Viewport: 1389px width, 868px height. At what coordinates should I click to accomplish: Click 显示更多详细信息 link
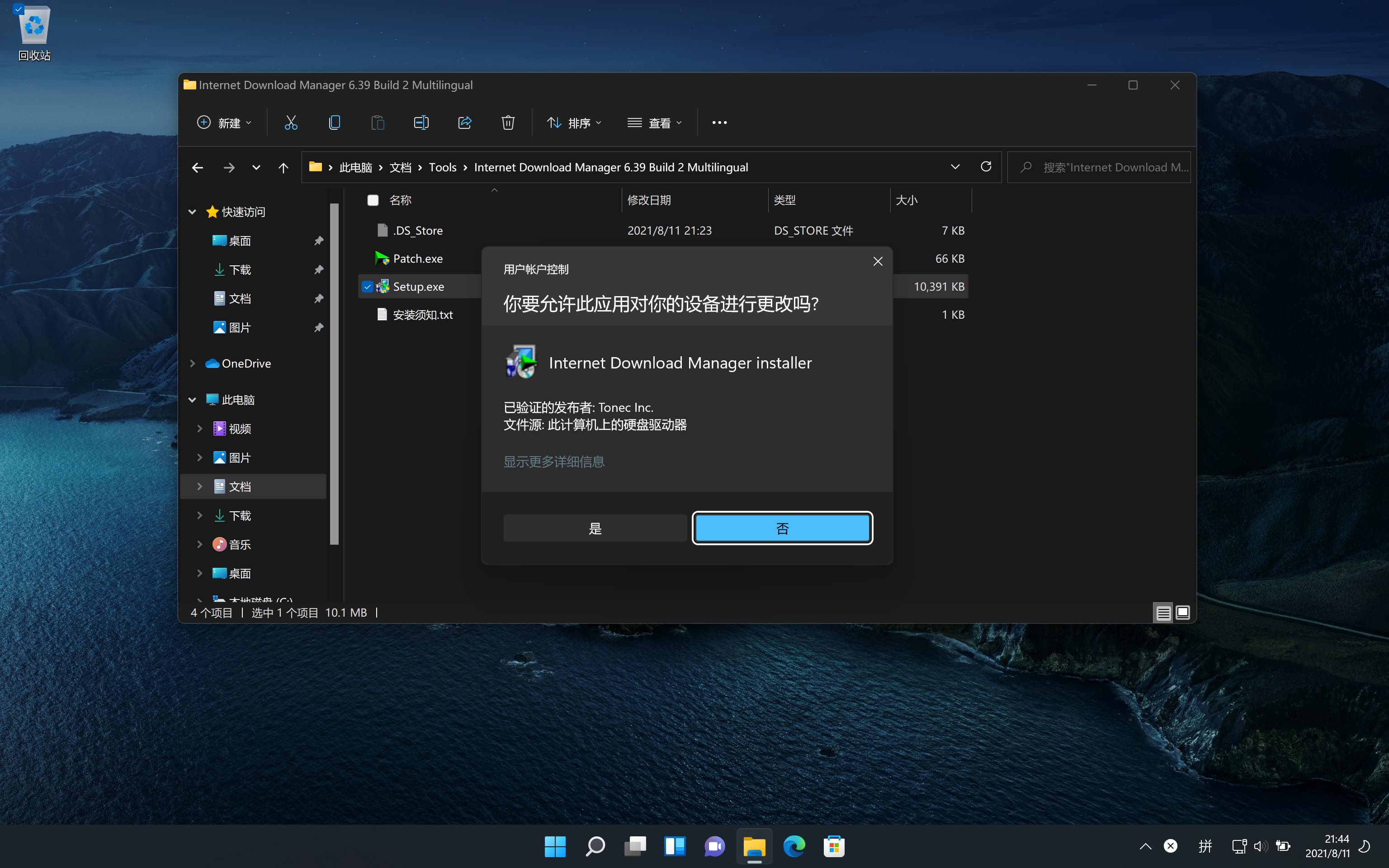[x=553, y=462]
